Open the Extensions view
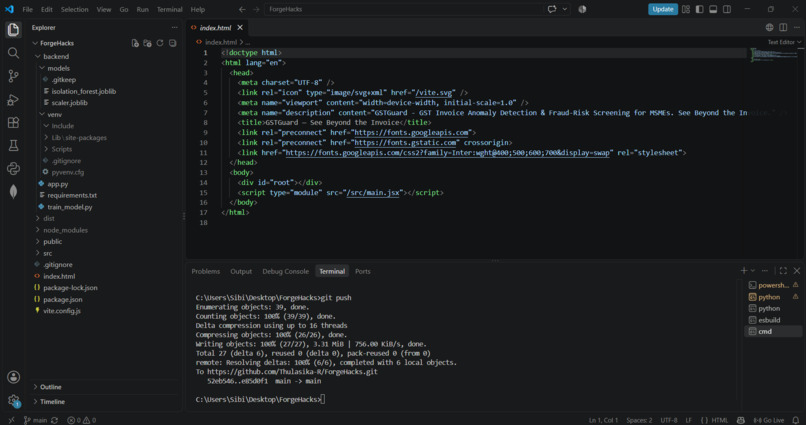 click(13, 122)
